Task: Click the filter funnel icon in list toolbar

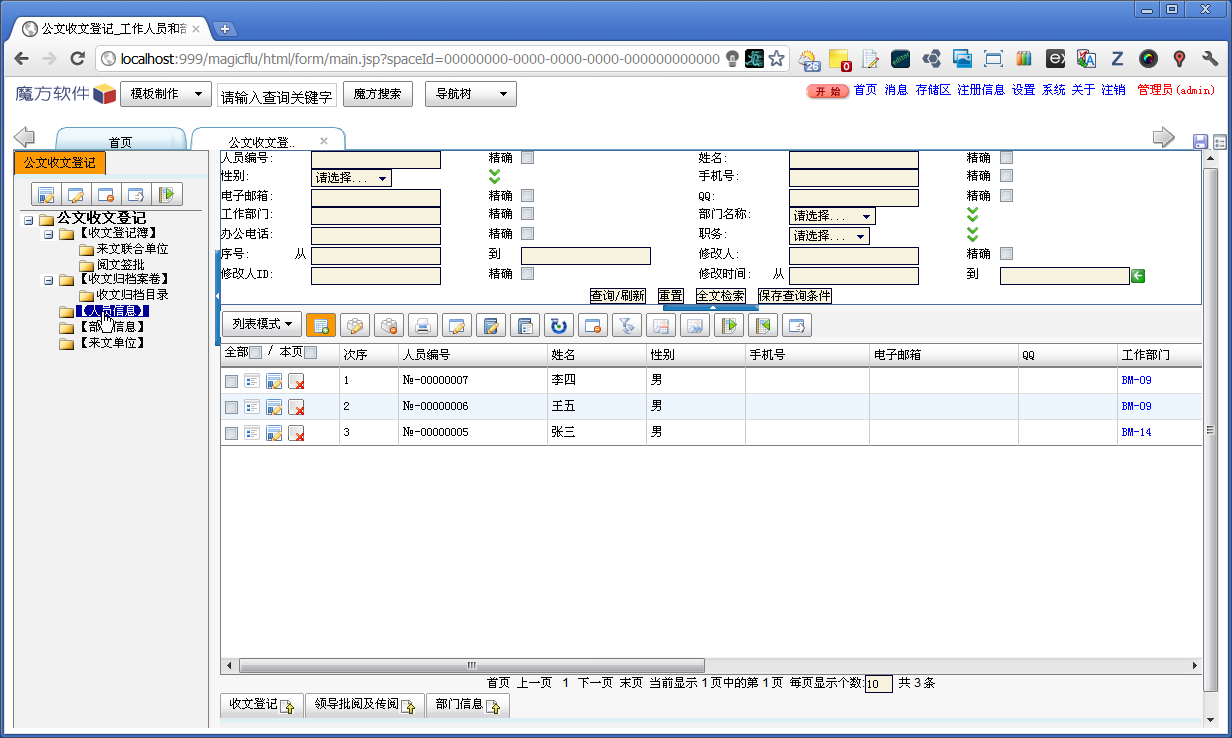Action: coord(626,325)
